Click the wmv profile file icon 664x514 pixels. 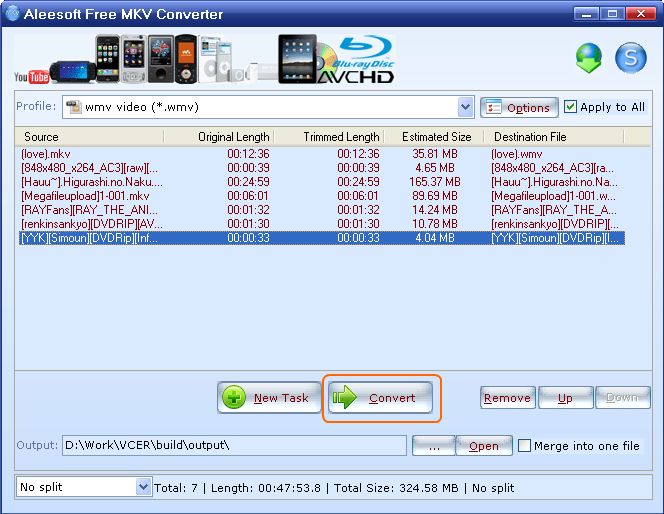(x=73, y=107)
